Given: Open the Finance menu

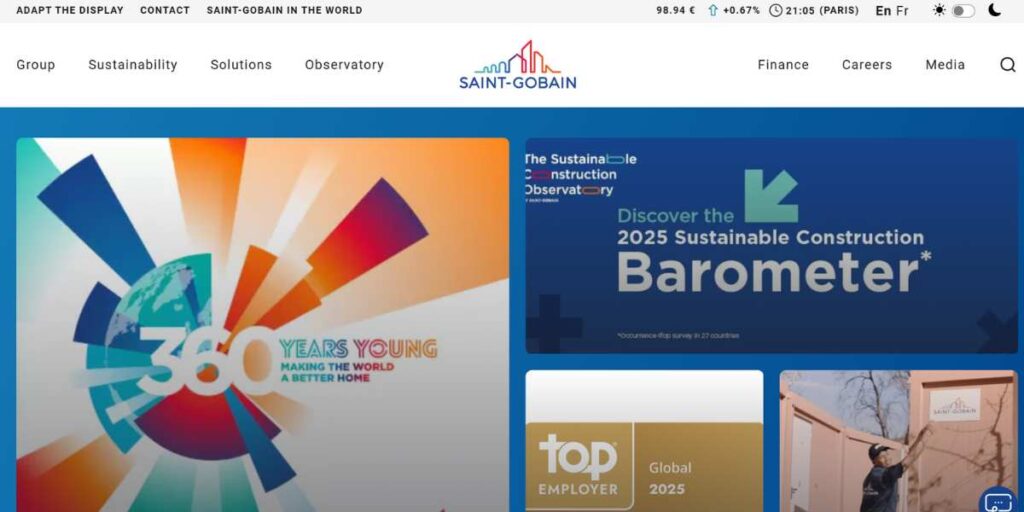Looking at the screenshot, I should tap(783, 65).
